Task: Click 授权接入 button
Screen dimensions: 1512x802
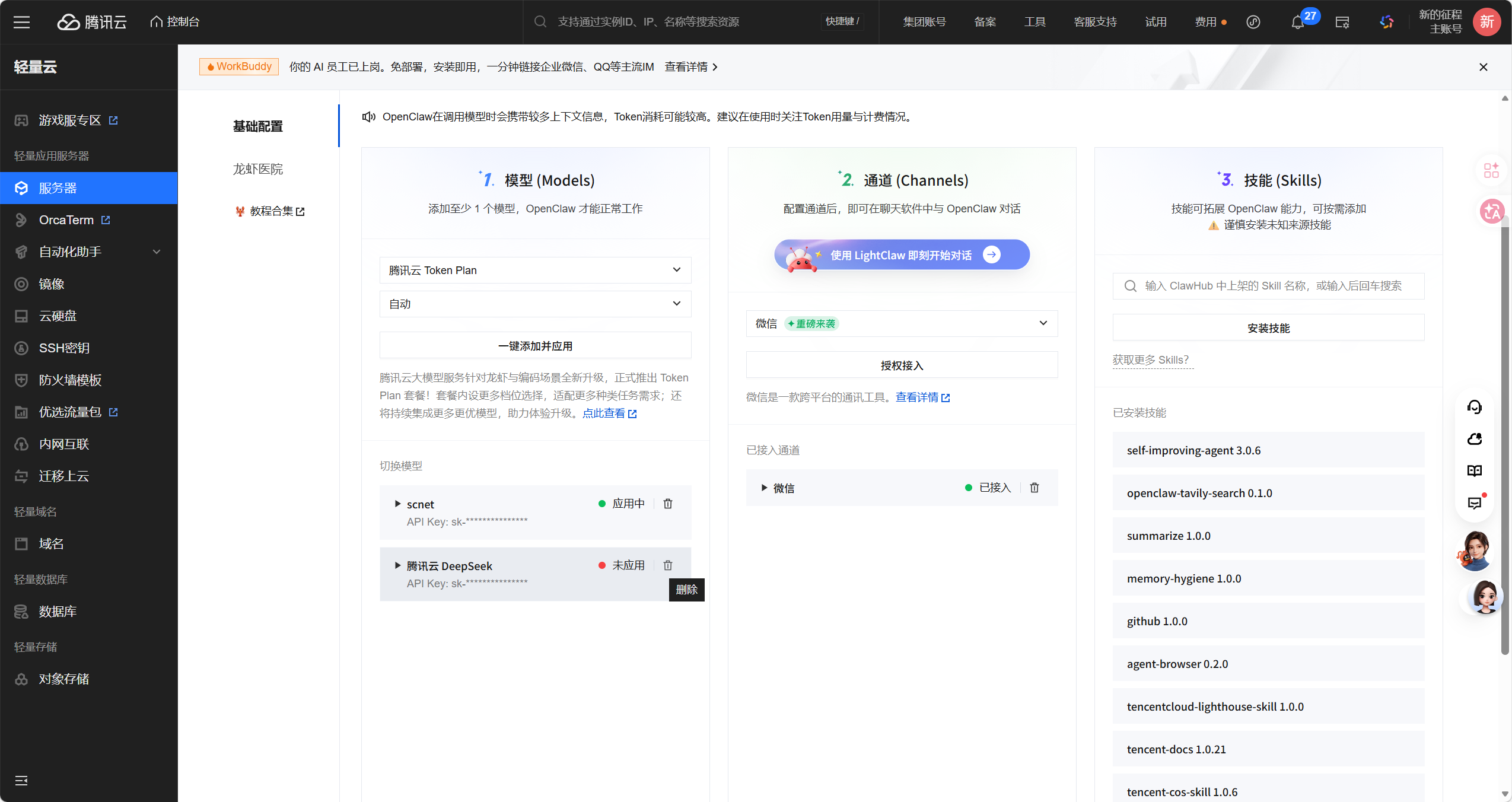Action: tap(902, 365)
